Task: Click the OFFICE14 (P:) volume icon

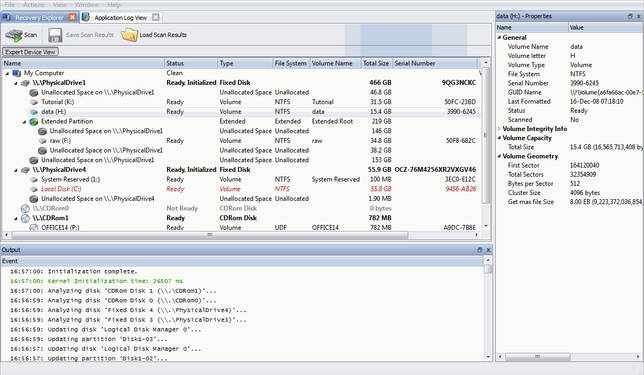Action: 34,228
